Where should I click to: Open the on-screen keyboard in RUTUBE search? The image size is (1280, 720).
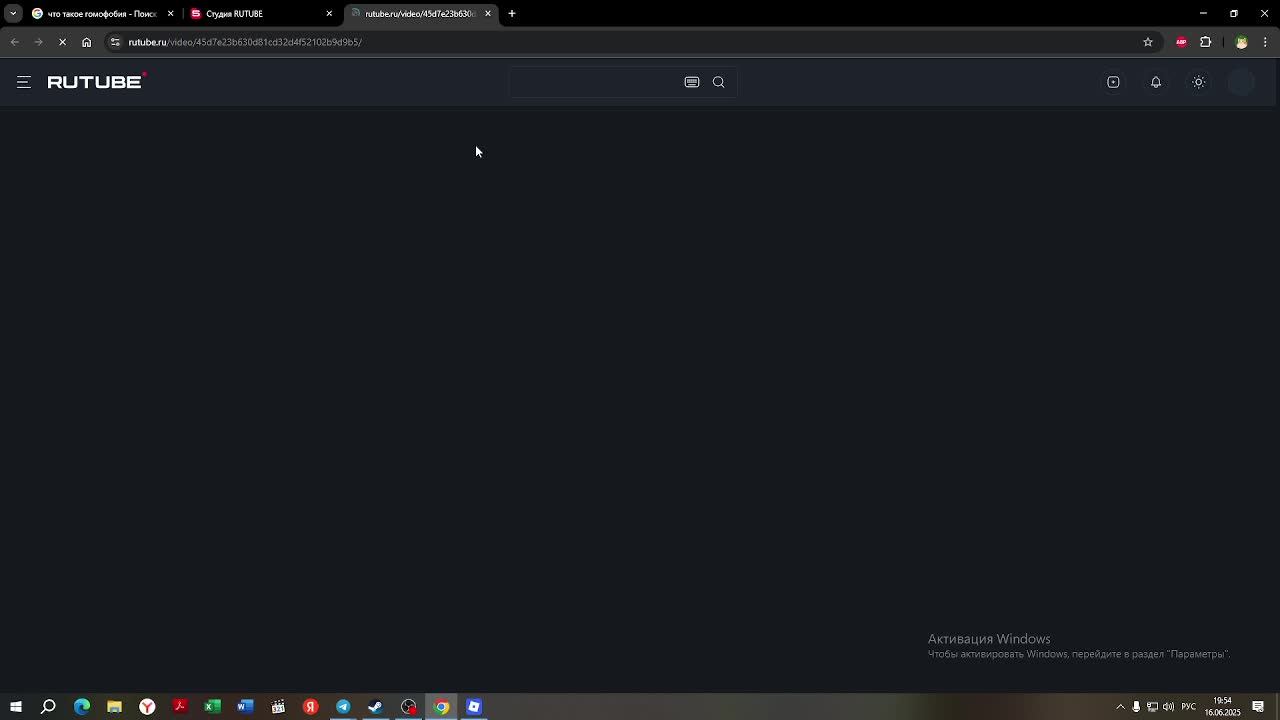click(691, 82)
